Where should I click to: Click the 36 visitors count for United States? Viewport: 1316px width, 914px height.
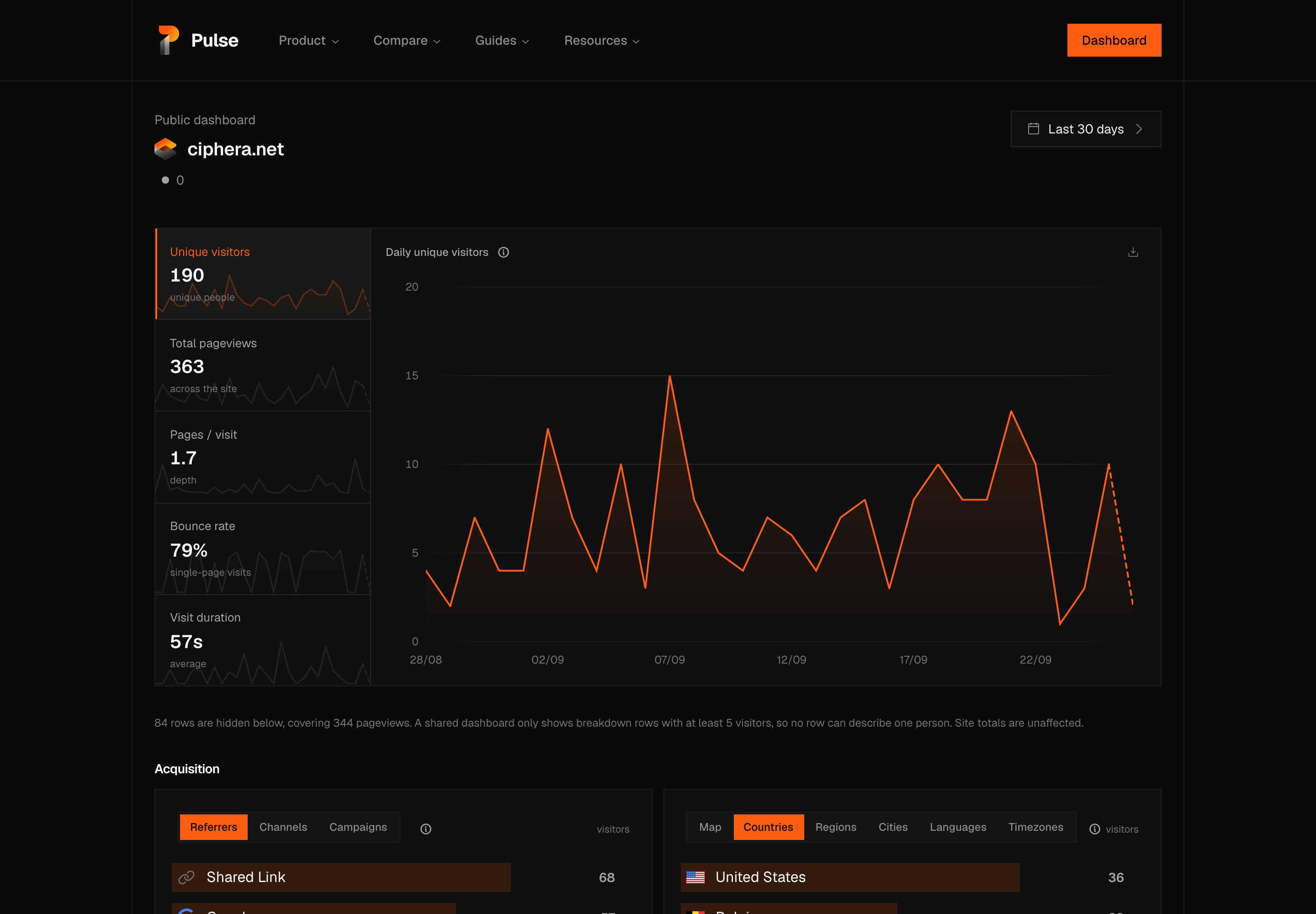[x=1115, y=877]
